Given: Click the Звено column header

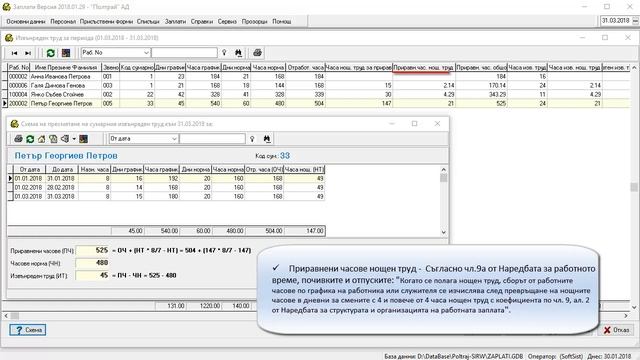Looking at the screenshot, I should [x=111, y=67].
